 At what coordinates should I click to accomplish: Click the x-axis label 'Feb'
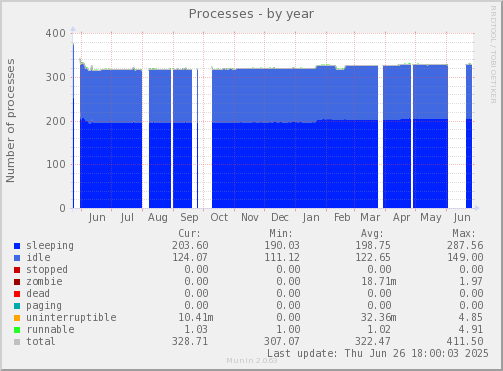pos(342,218)
